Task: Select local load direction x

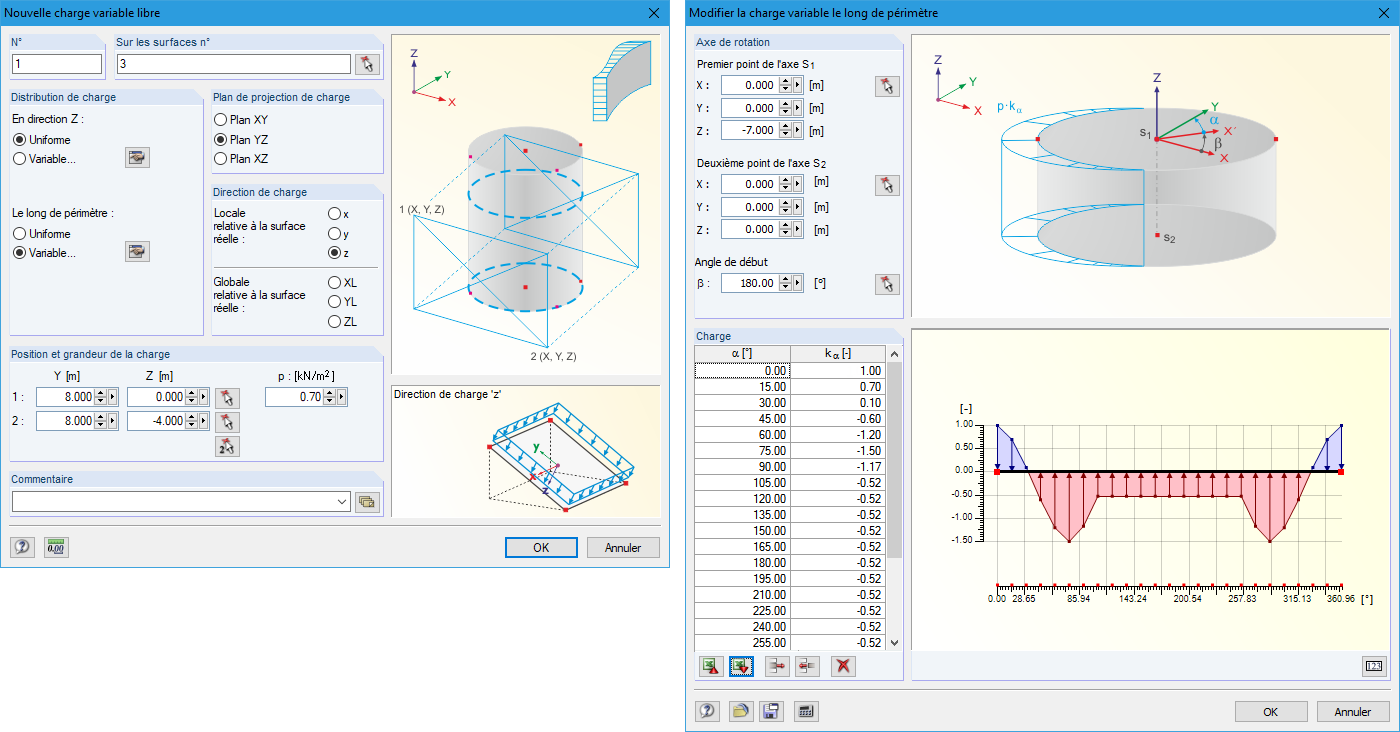Action: tap(339, 214)
